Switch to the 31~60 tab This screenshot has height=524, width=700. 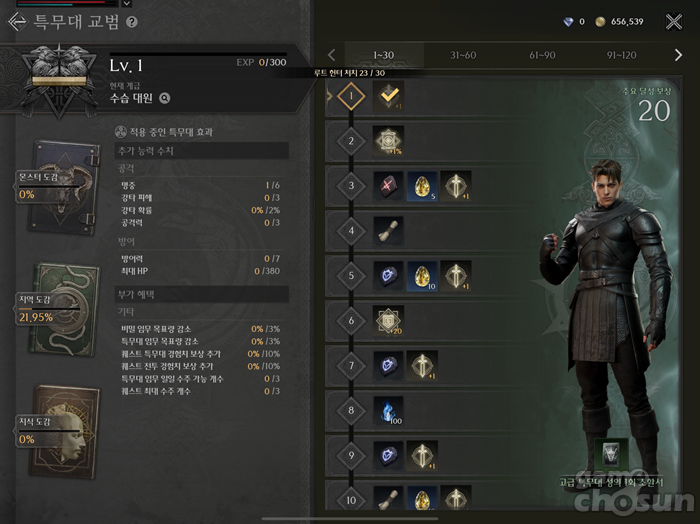coord(463,55)
